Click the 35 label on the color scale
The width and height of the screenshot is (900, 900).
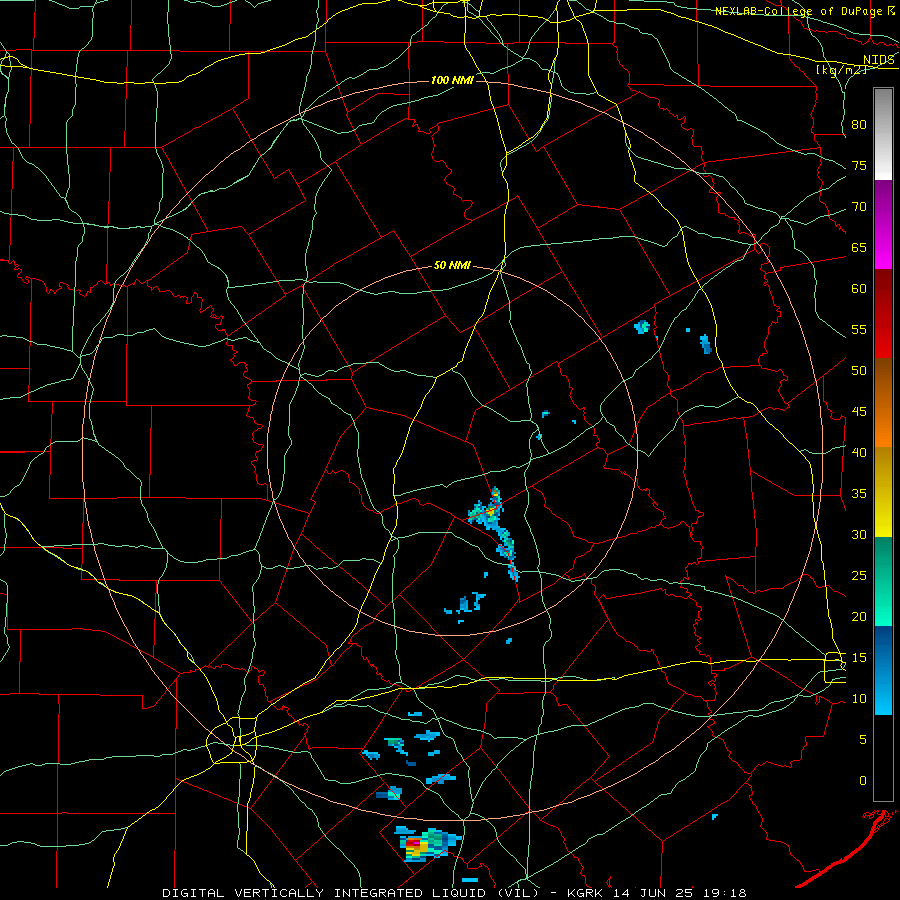click(859, 494)
